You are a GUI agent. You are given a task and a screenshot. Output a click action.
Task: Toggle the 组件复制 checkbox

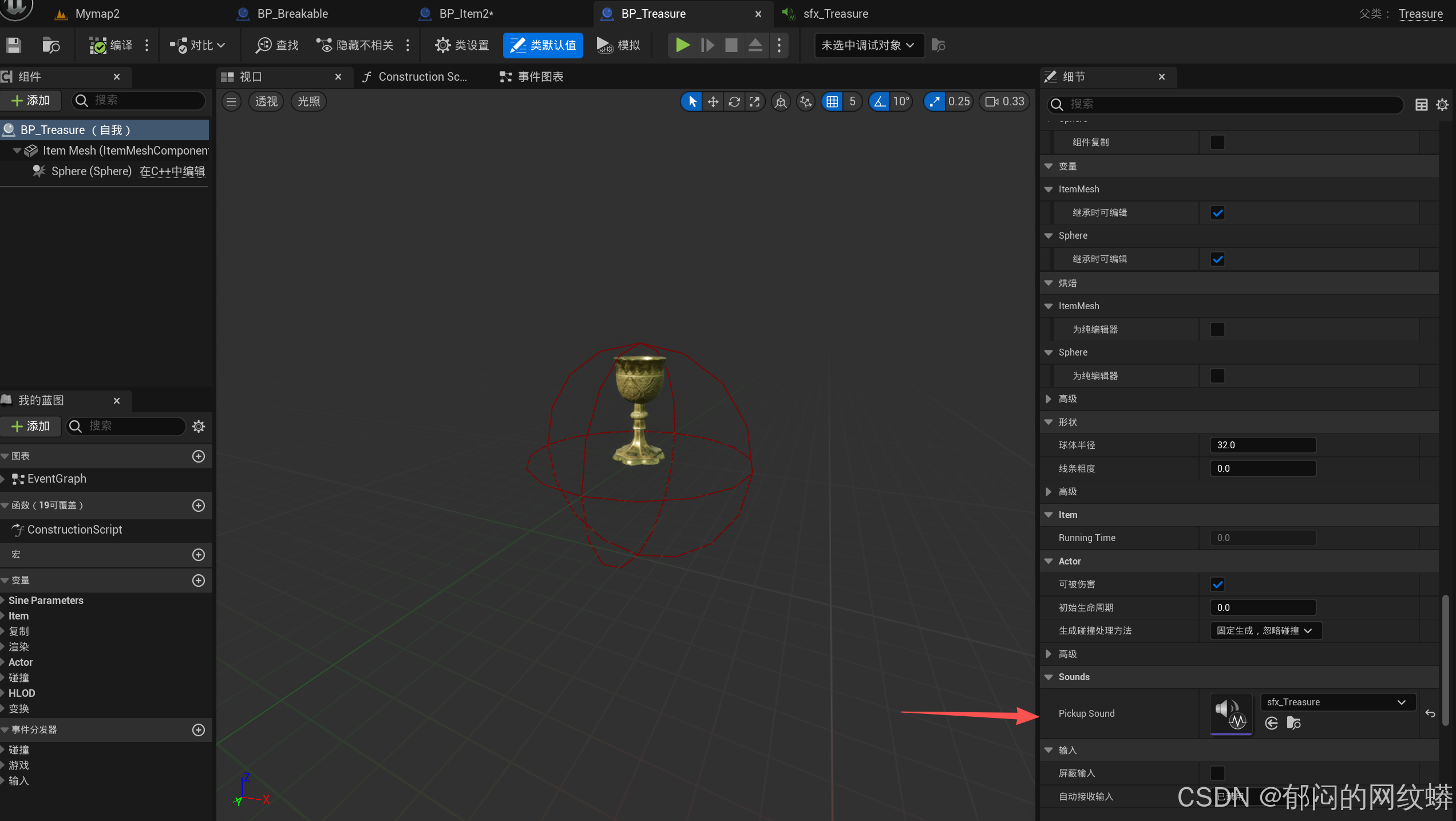(x=1217, y=142)
